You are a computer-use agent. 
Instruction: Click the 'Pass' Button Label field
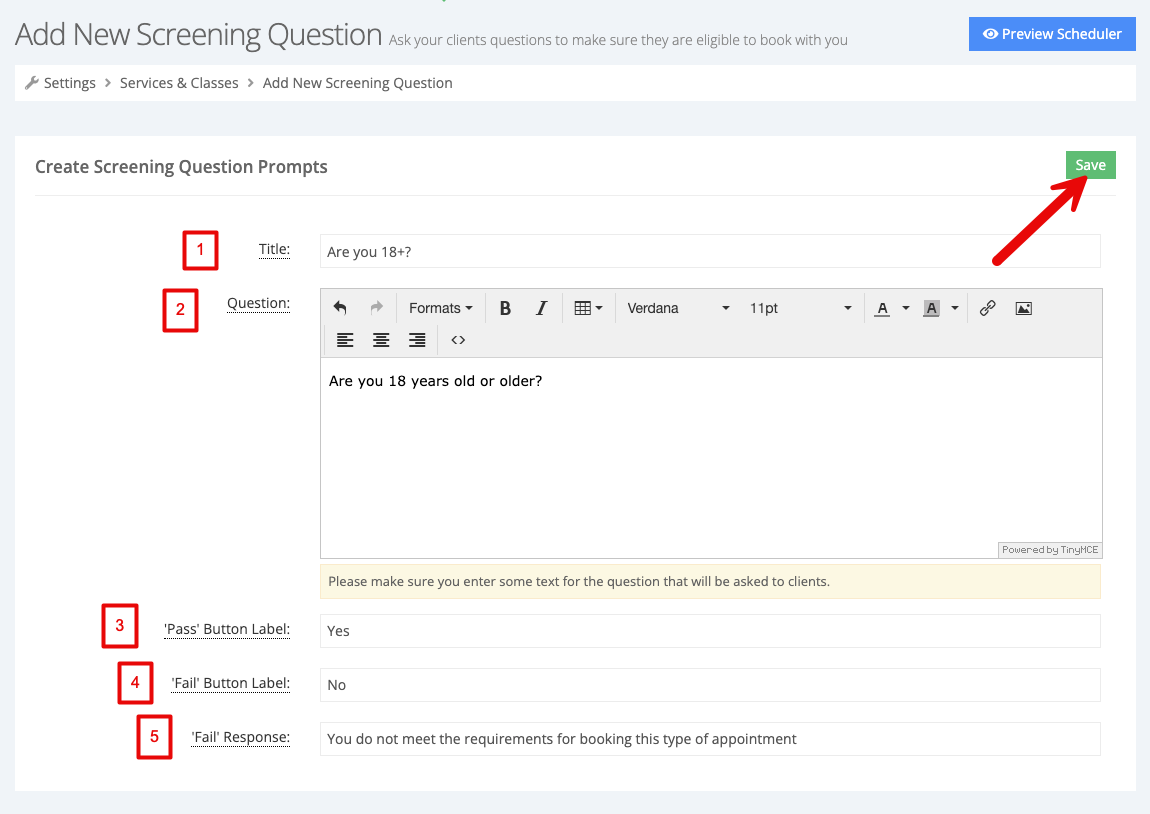coord(710,631)
